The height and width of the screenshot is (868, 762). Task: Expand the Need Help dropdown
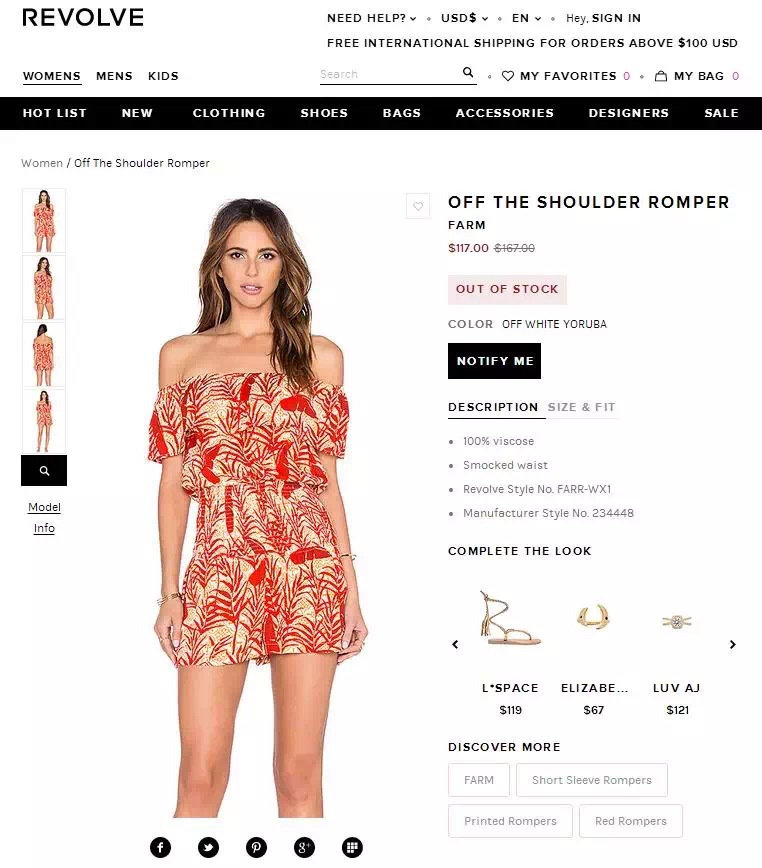[x=371, y=18]
